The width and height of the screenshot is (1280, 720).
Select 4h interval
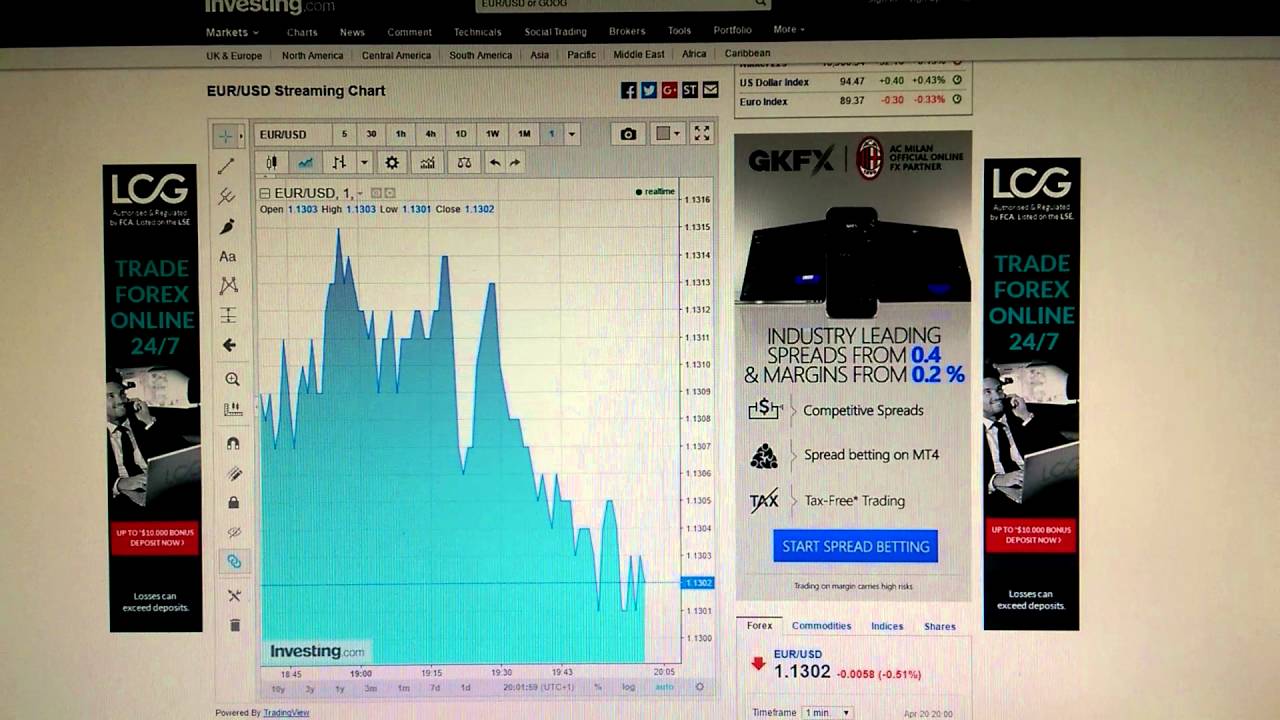(431, 134)
